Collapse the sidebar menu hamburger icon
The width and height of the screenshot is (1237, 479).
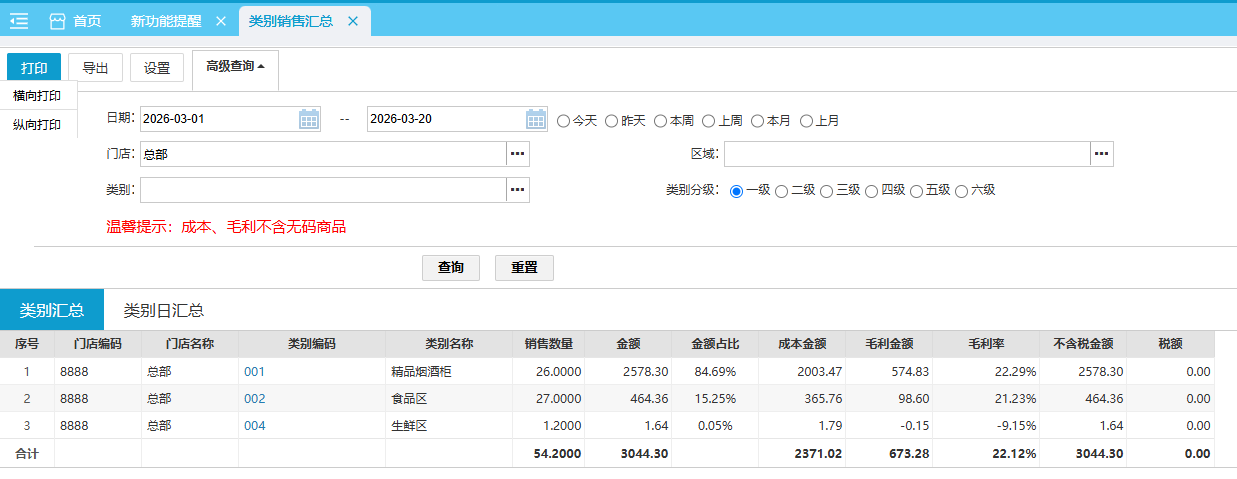pos(19,21)
